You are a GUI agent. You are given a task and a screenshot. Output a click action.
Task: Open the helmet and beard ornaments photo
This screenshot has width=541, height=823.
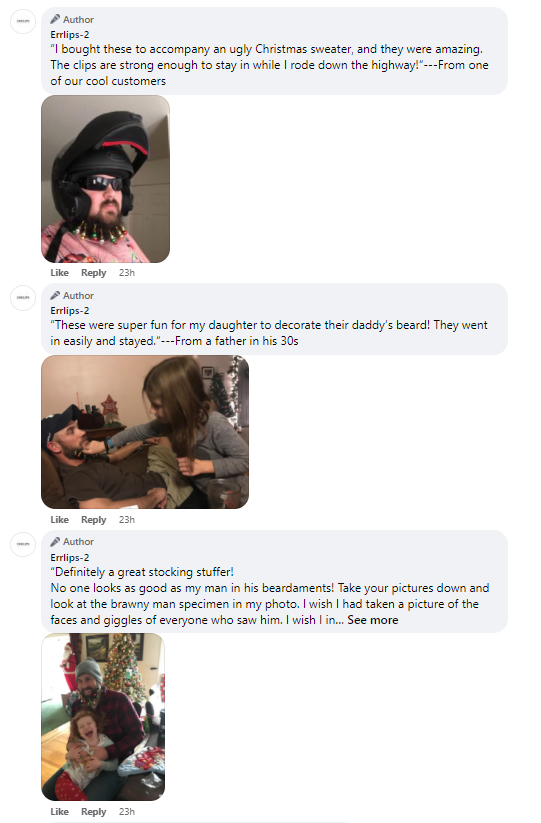pyautogui.click(x=105, y=179)
